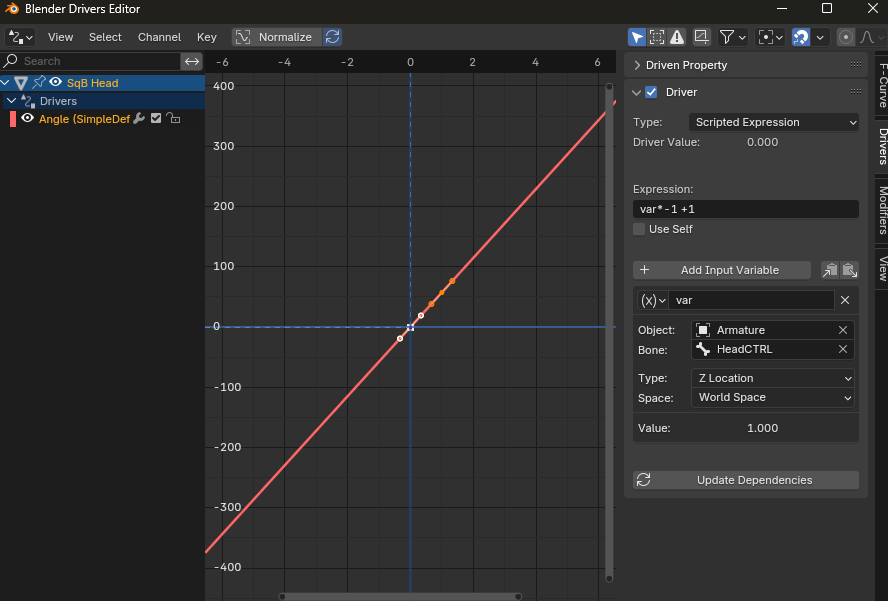Open the Channel menu
Screen dimensions: 888x601
159,37
